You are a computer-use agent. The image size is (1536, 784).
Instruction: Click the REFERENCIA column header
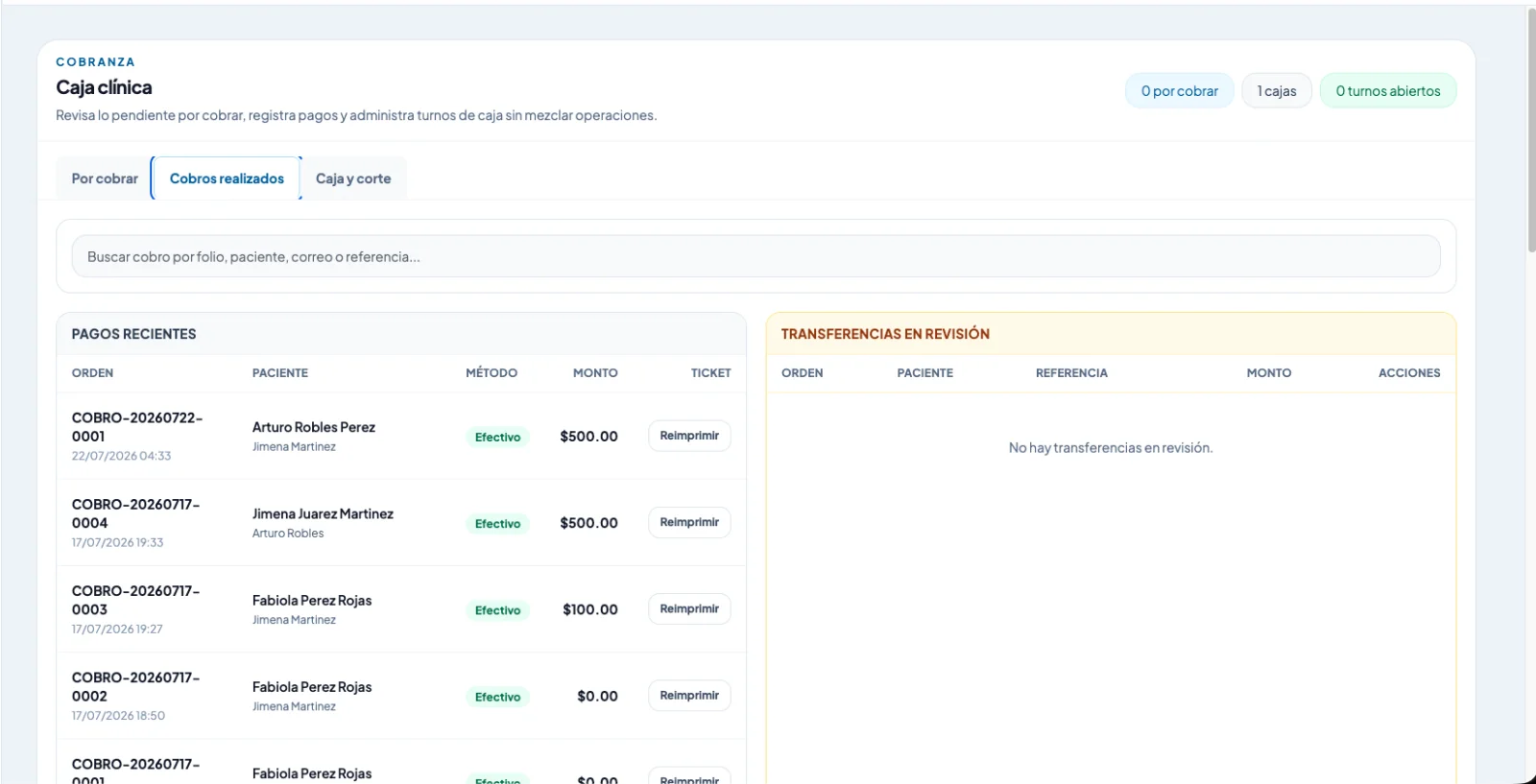point(1071,372)
